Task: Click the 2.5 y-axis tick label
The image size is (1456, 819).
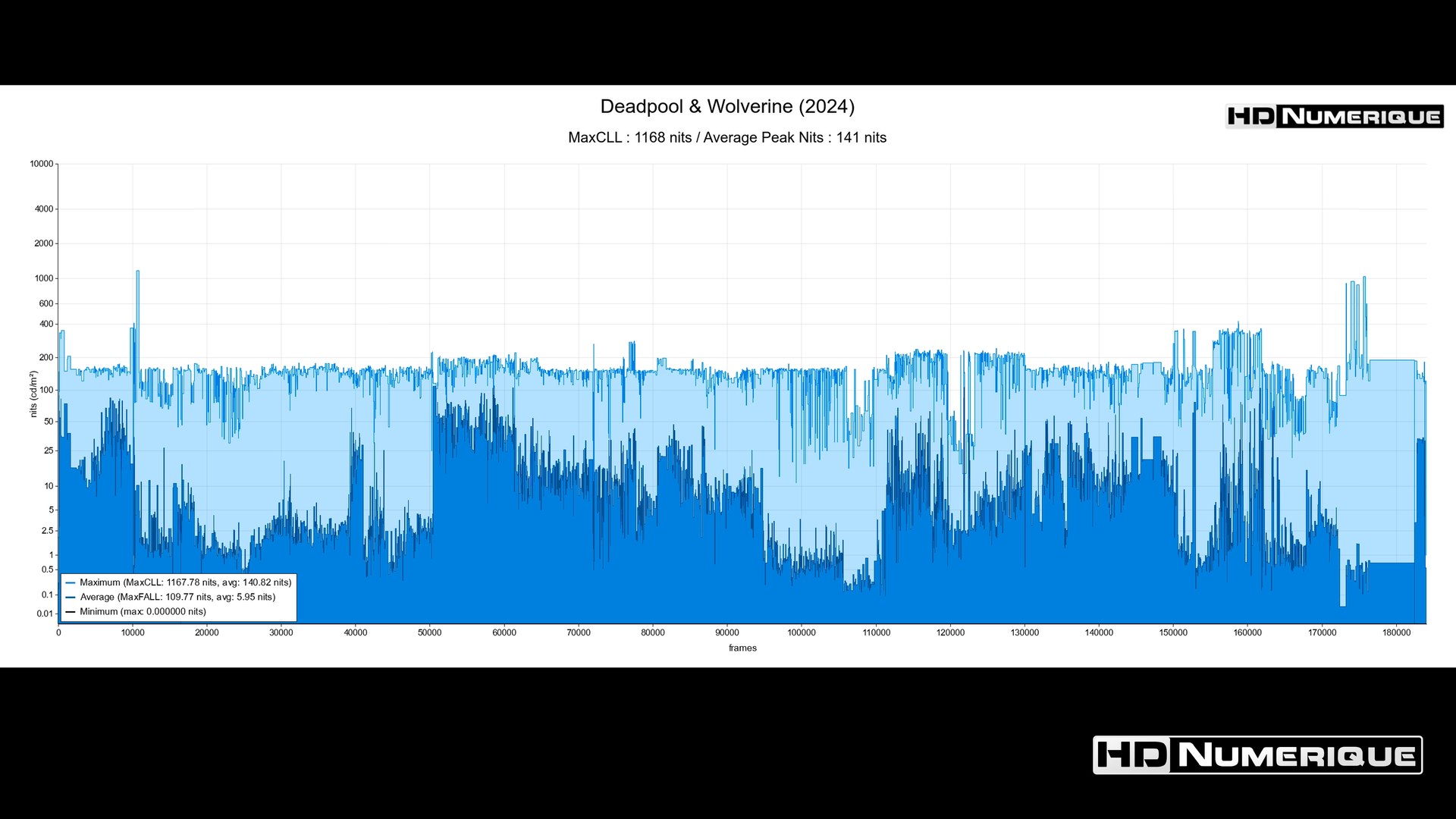Action: [x=48, y=531]
